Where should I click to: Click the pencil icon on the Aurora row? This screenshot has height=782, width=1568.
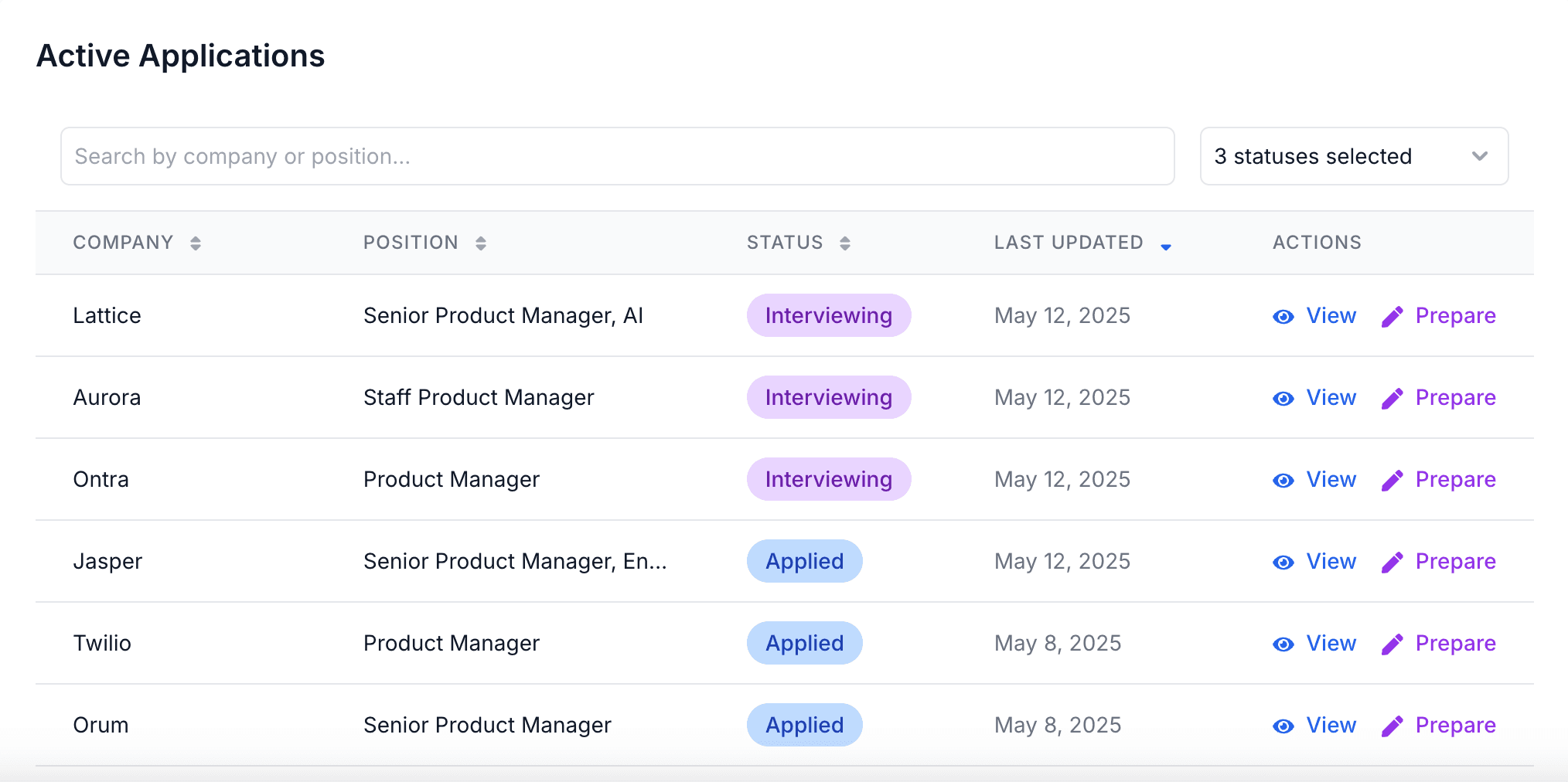(1392, 398)
